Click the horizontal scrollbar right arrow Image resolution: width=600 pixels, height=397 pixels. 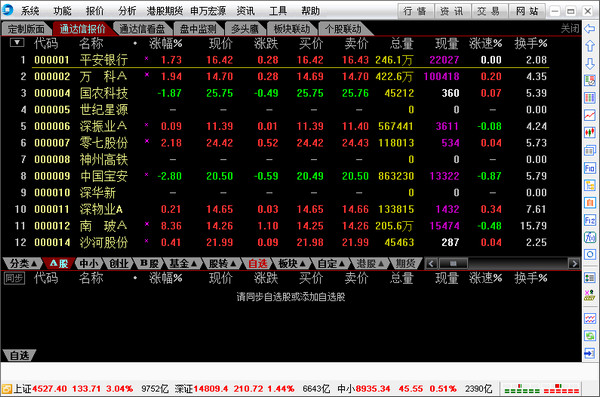click(574, 263)
